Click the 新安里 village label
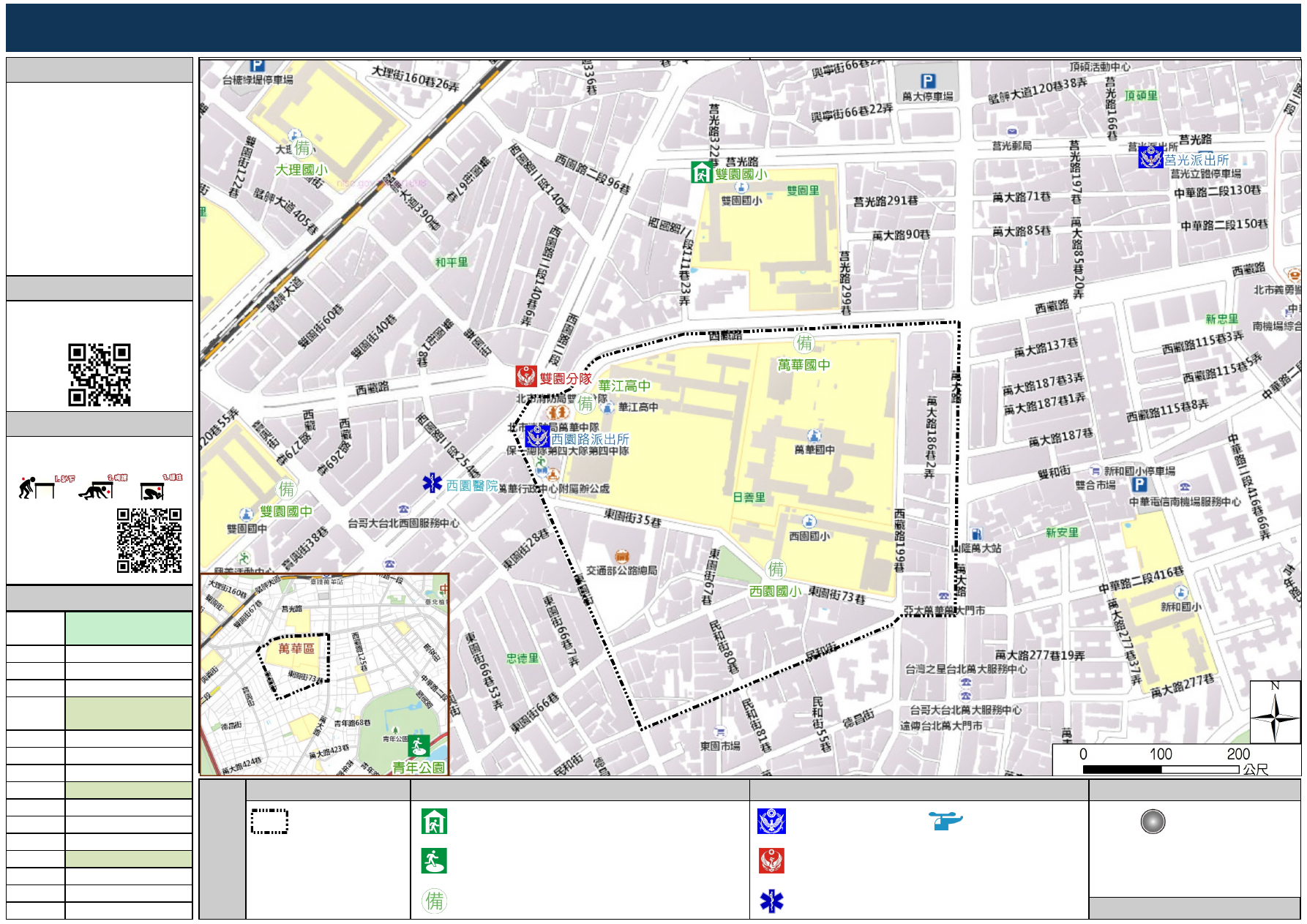Image resolution: width=1307 pixels, height=924 pixels. pyautogui.click(x=1062, y=533)
